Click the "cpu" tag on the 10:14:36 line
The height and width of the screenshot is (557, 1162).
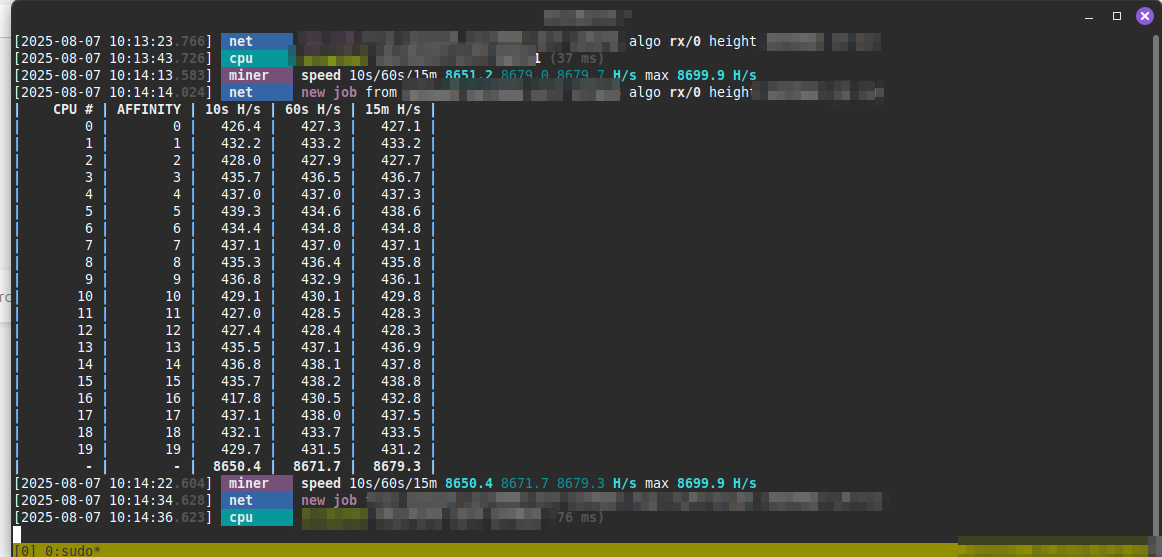[x=256, y=518]
